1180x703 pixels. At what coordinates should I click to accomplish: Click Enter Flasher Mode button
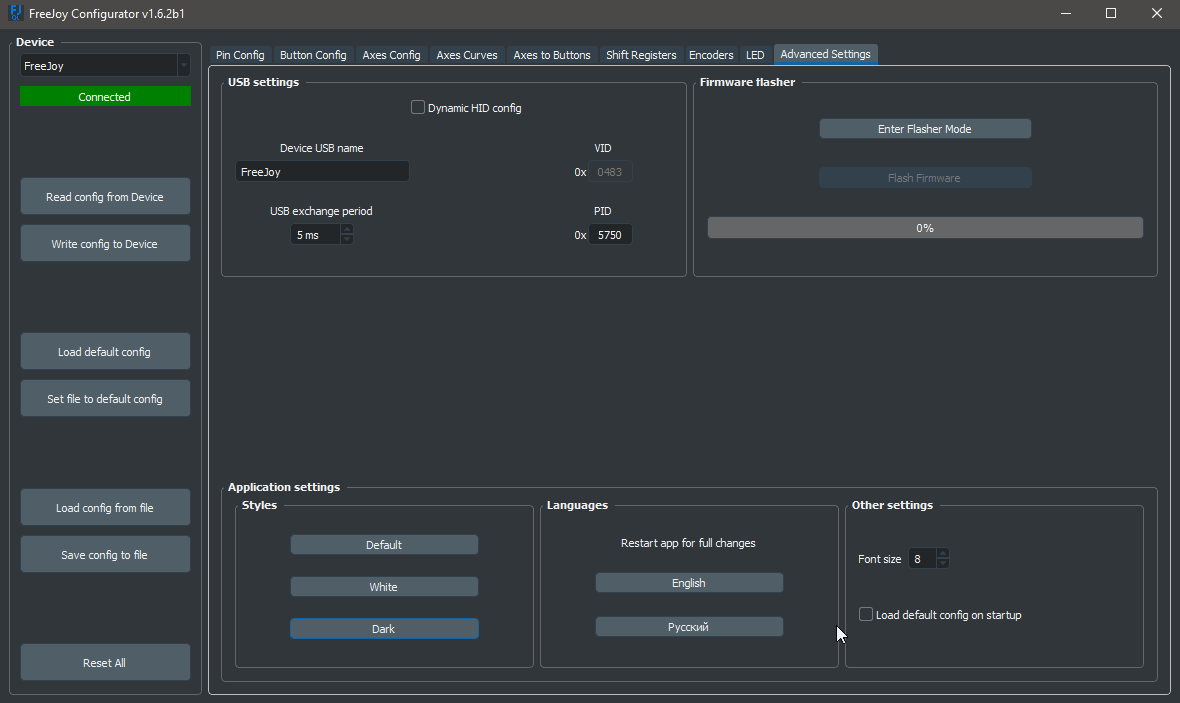click(925, 129)
